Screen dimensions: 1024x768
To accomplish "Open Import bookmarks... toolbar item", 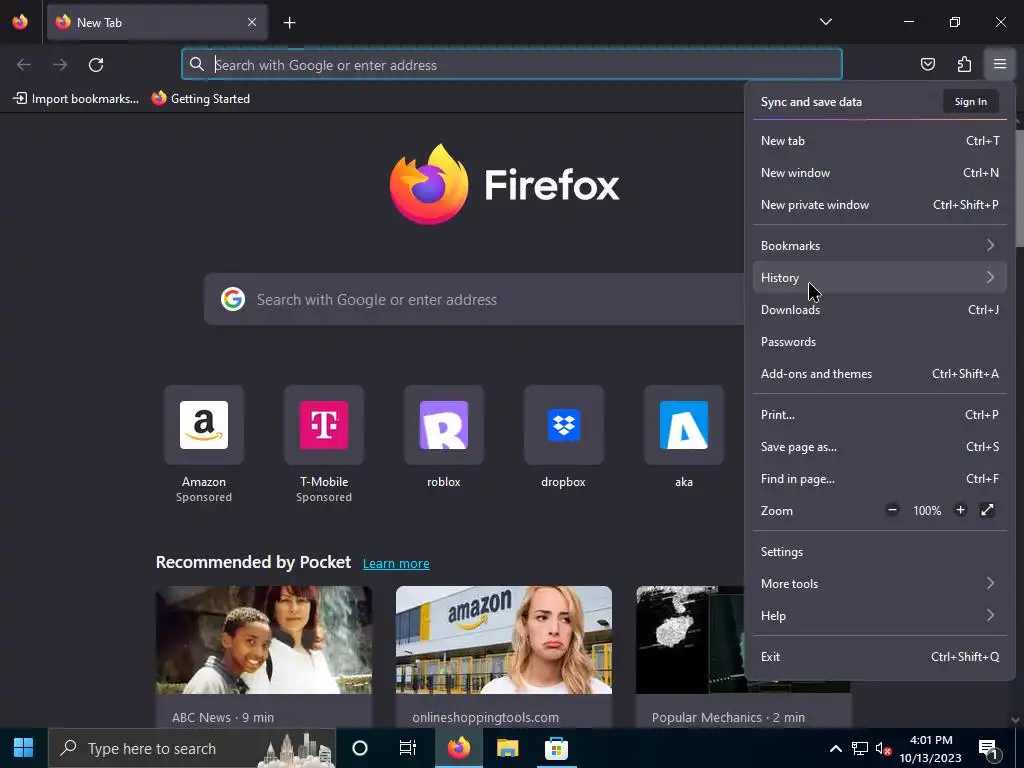I will click(x=76, y=99).
